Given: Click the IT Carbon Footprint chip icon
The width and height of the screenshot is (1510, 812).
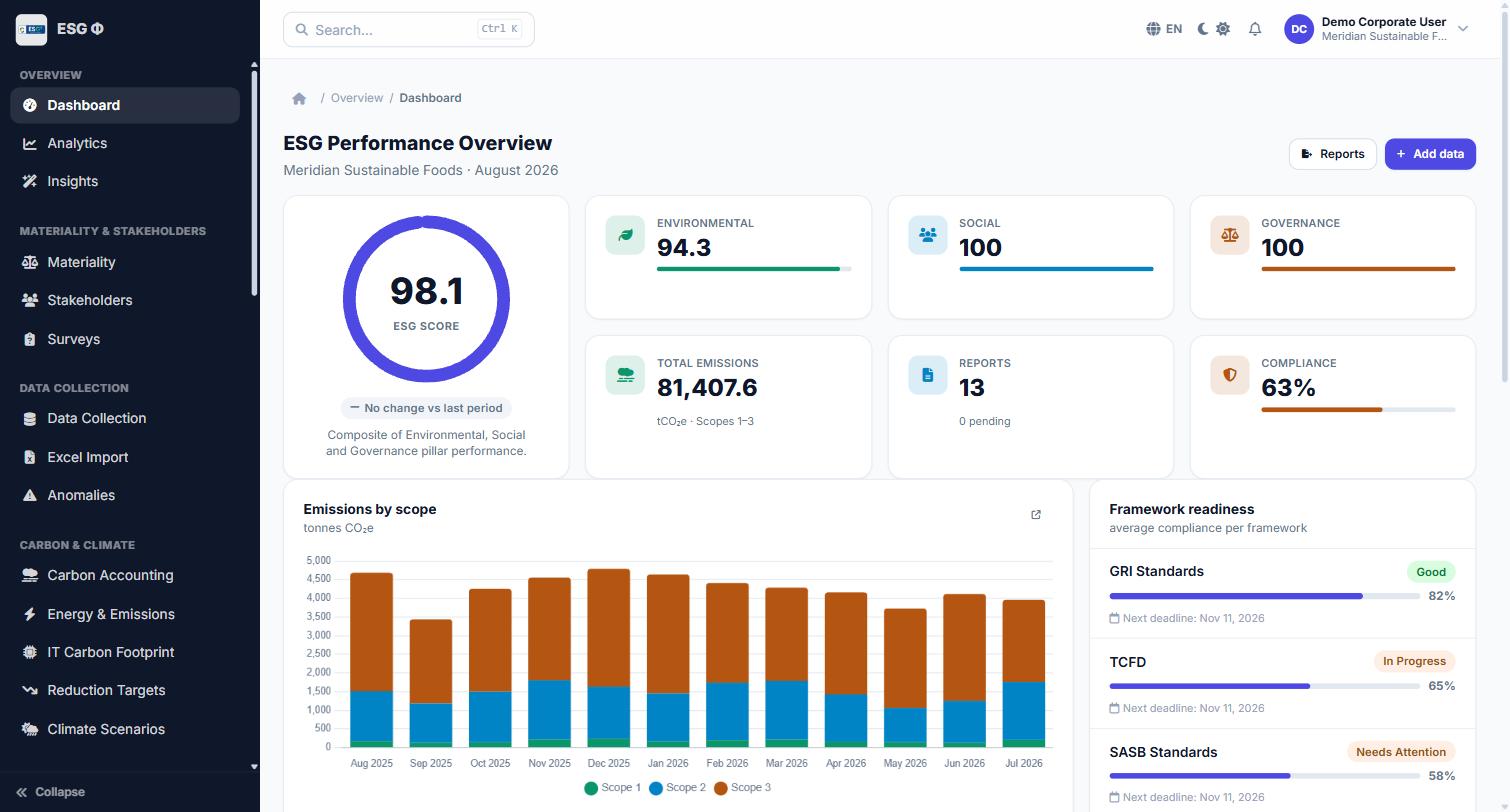Looking at the screenshot, I should (x=29, y=652).
